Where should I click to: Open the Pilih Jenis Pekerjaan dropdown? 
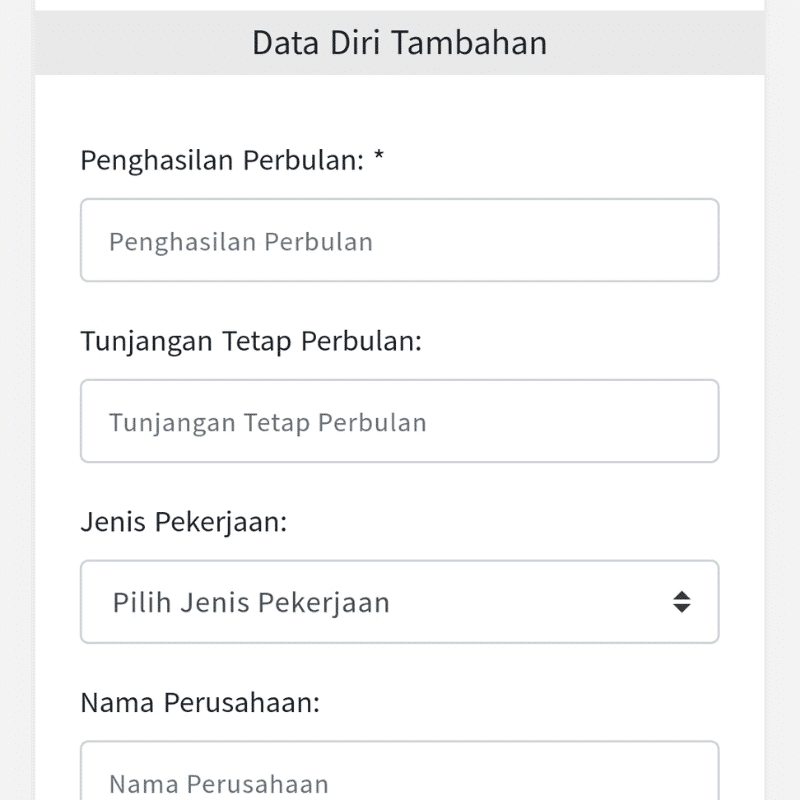pos(400,602)
